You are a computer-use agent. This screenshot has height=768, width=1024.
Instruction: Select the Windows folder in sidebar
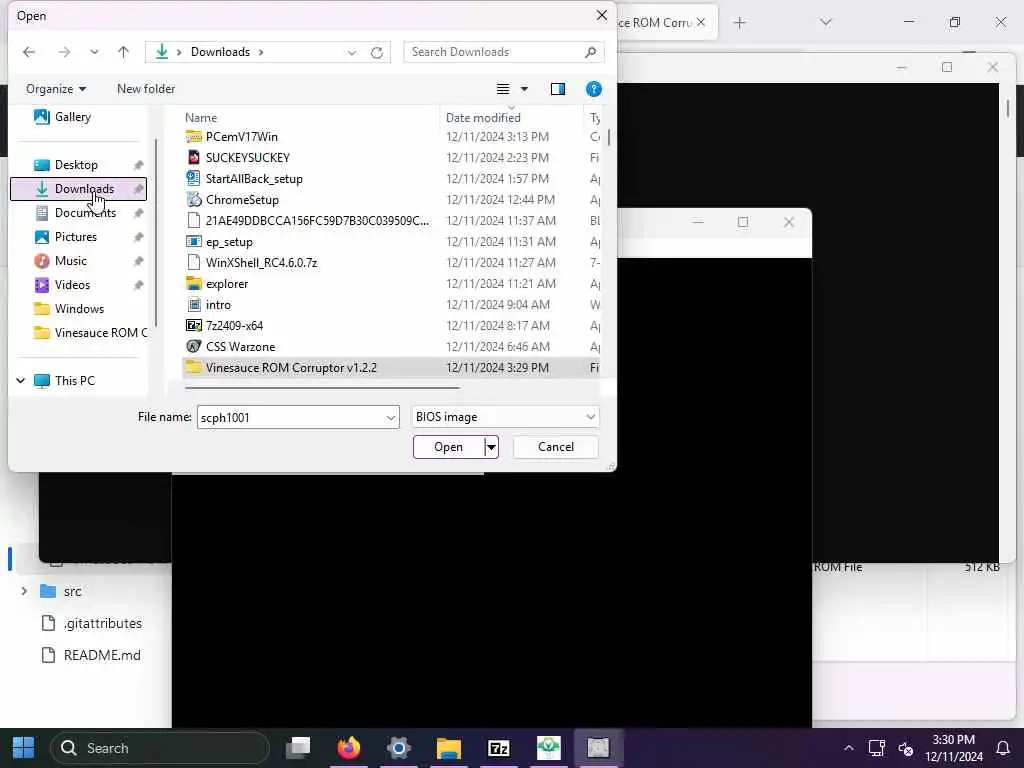(79, 309)
